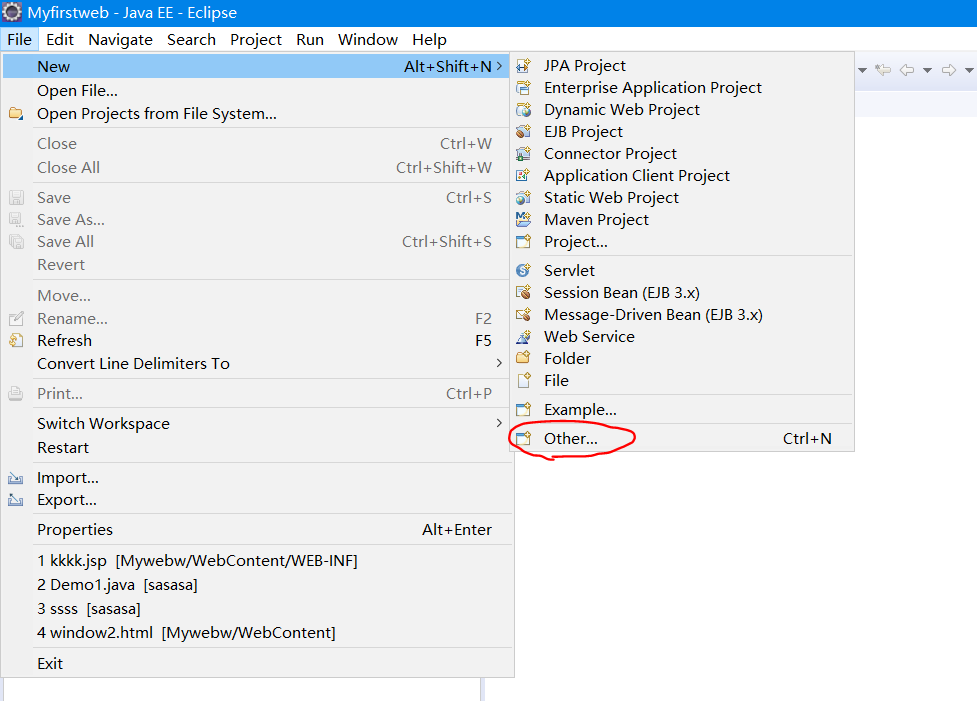This screenshot has height=701, width=977.
Task: Click the Servlet label text
Action: pyautogui.click(x=570, y=270)
